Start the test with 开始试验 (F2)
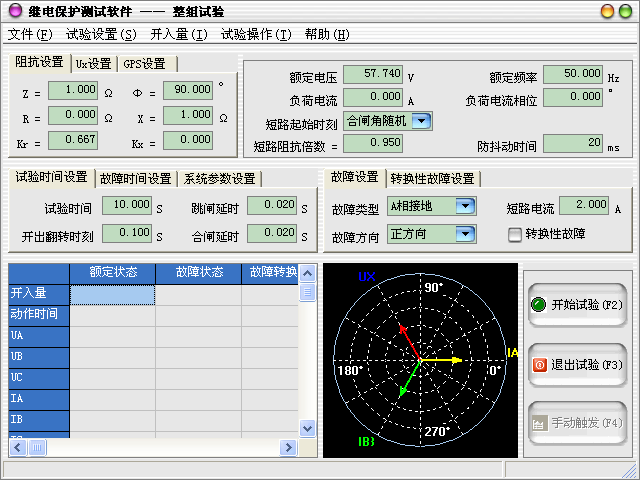Viewport: 640px width, 480px height. click(576, 305)
